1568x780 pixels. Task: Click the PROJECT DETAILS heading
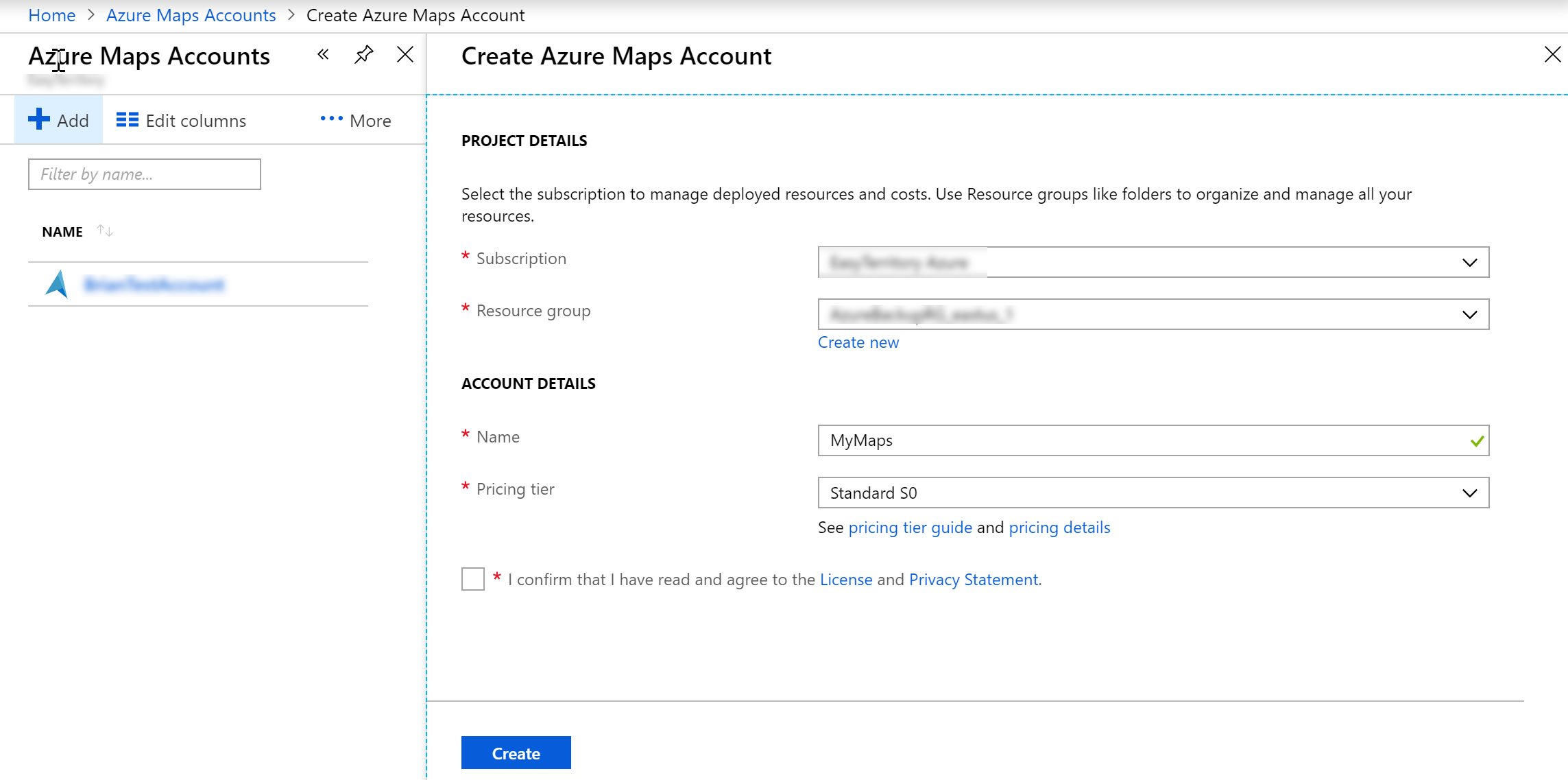point(524,141)
